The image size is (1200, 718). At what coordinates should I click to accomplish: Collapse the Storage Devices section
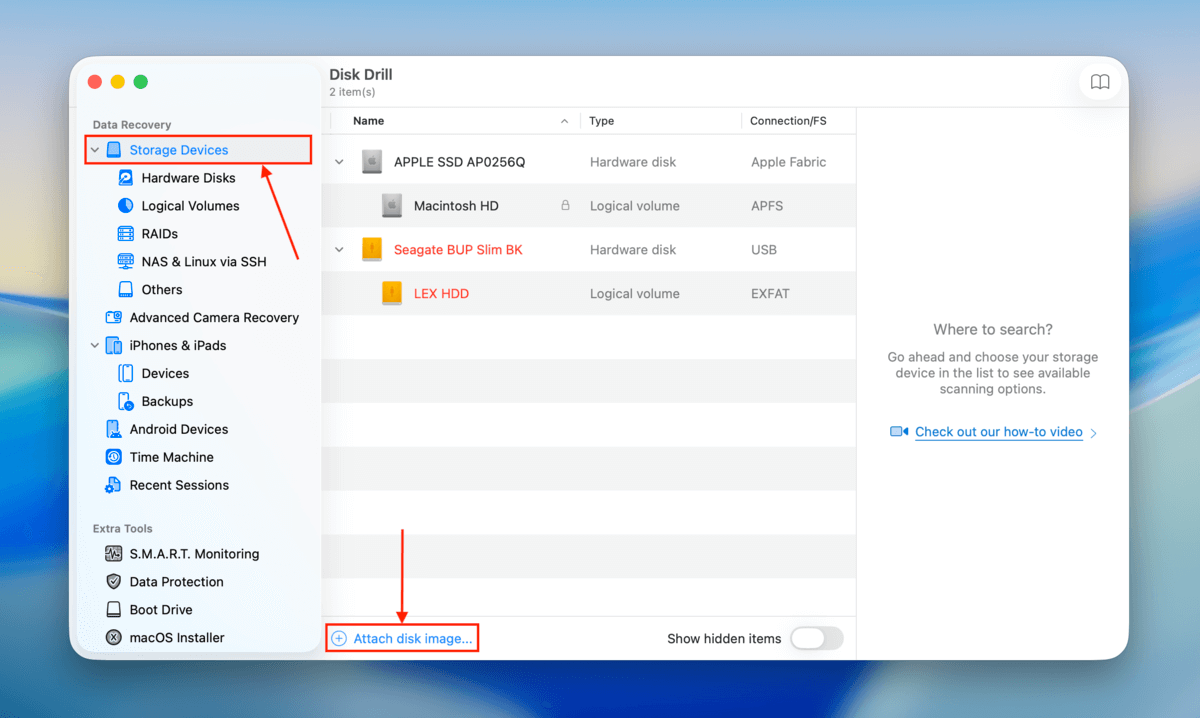(x=95, y=149)
